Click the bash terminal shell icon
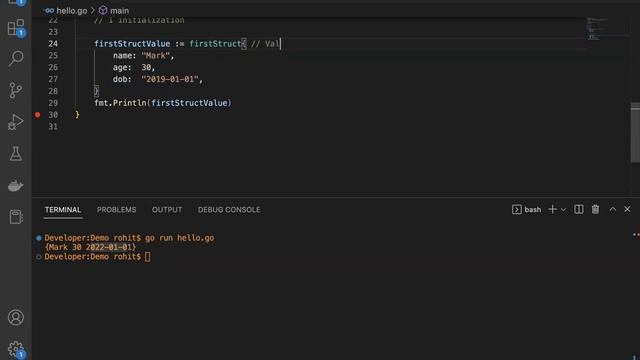640x360 pixels. click(516, 209)
